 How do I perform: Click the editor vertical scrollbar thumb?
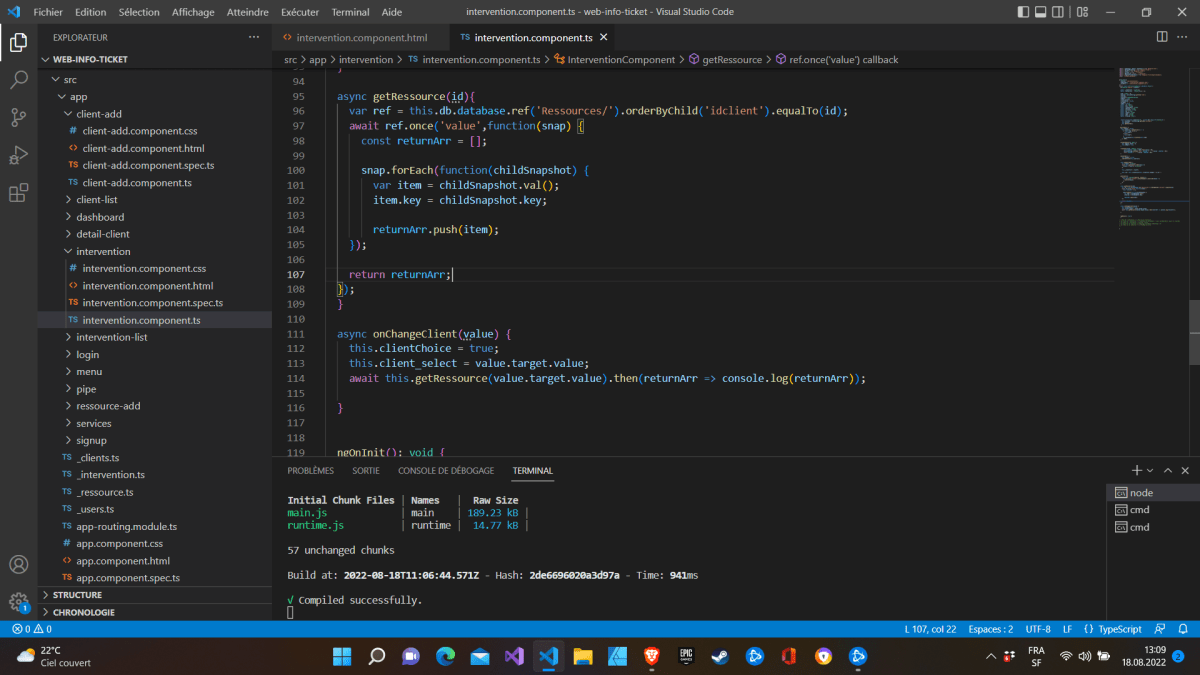pyautogui.click(x=1194, y=332)
